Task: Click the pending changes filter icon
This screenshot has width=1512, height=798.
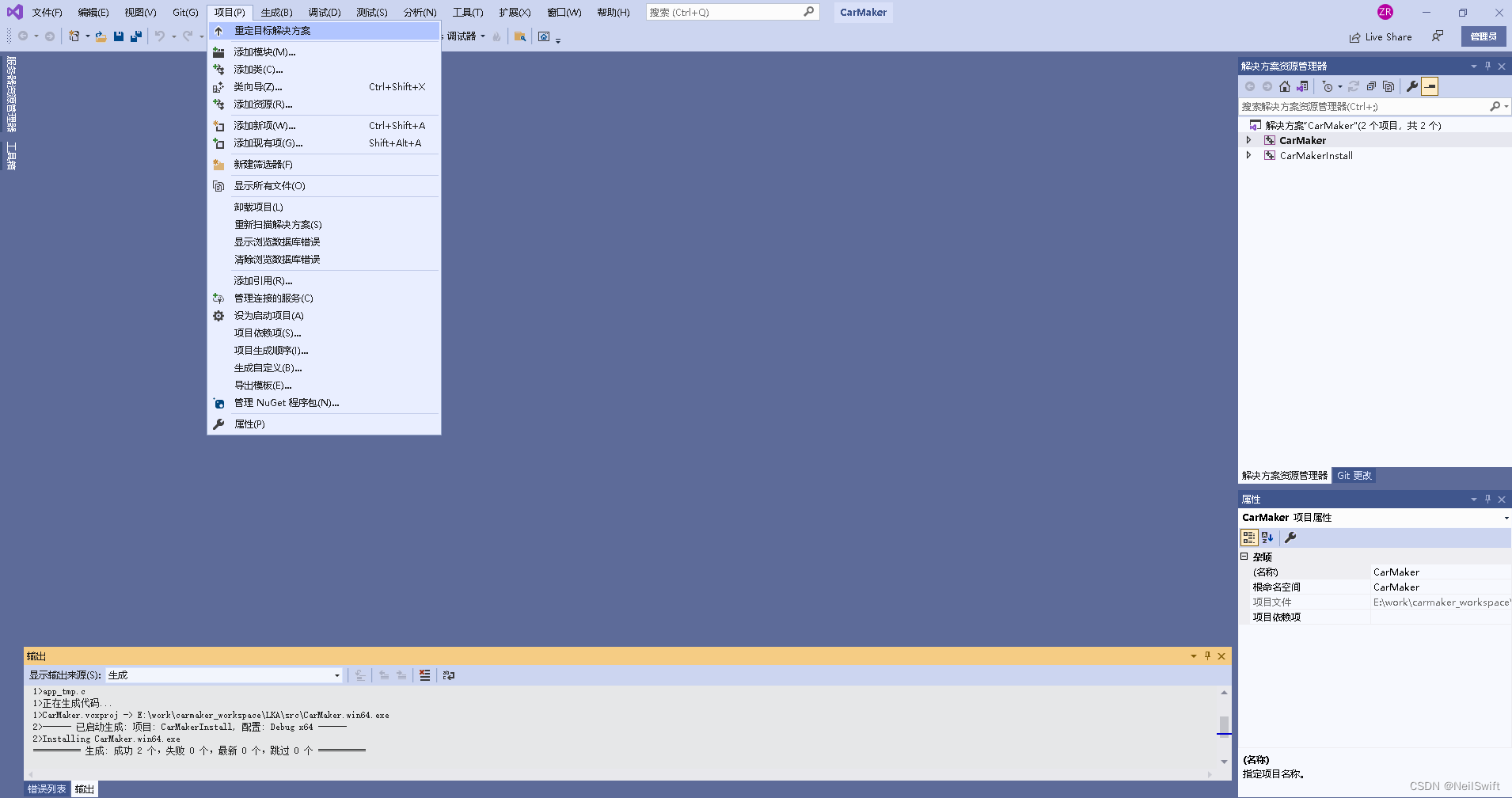Action: click(1328, 86)
